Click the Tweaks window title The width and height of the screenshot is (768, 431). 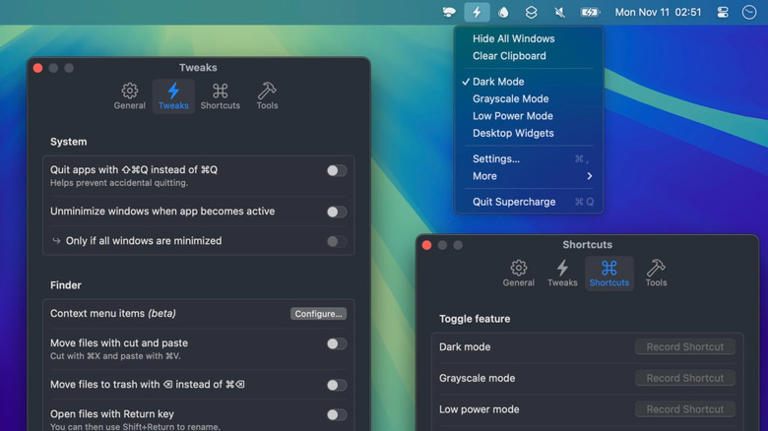(198, 68)
